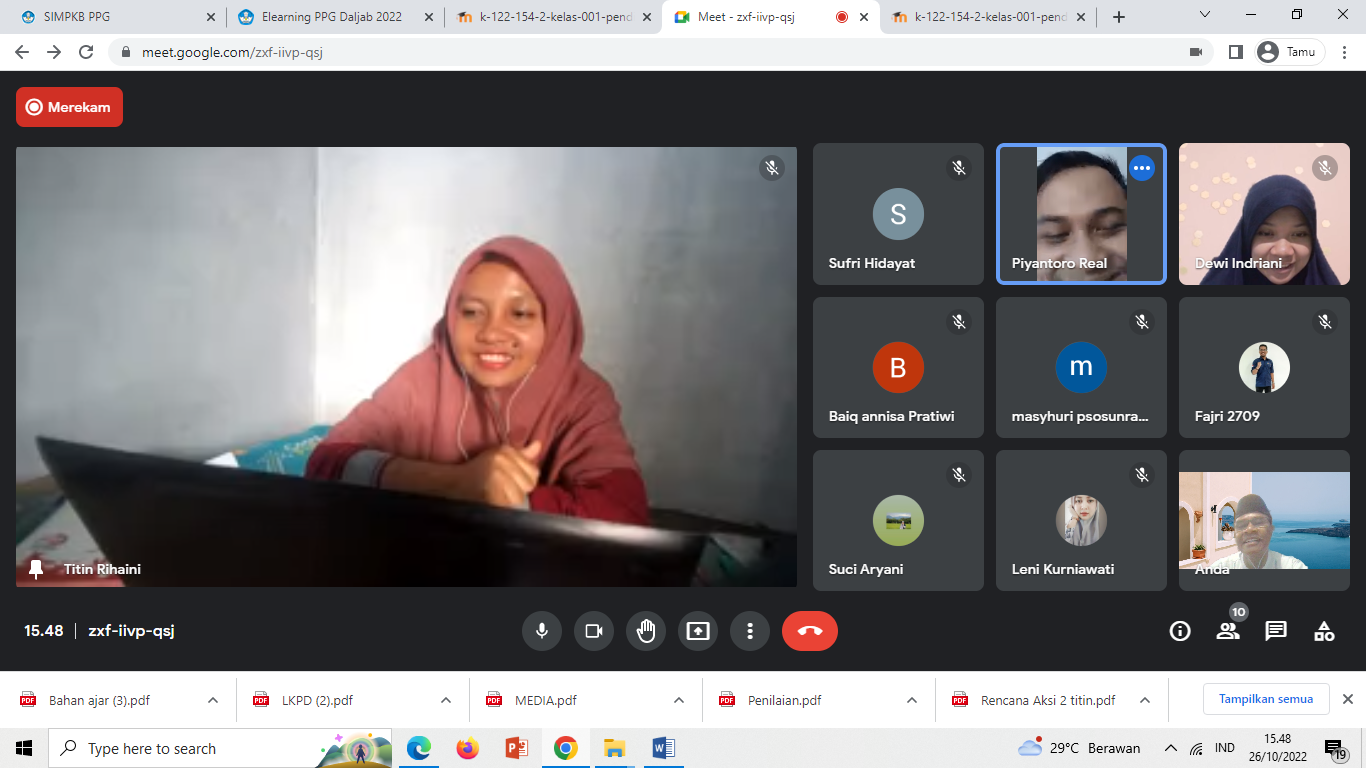Click muted mic icon on Titin's video
1366x768 pixels.
point(771,168)
